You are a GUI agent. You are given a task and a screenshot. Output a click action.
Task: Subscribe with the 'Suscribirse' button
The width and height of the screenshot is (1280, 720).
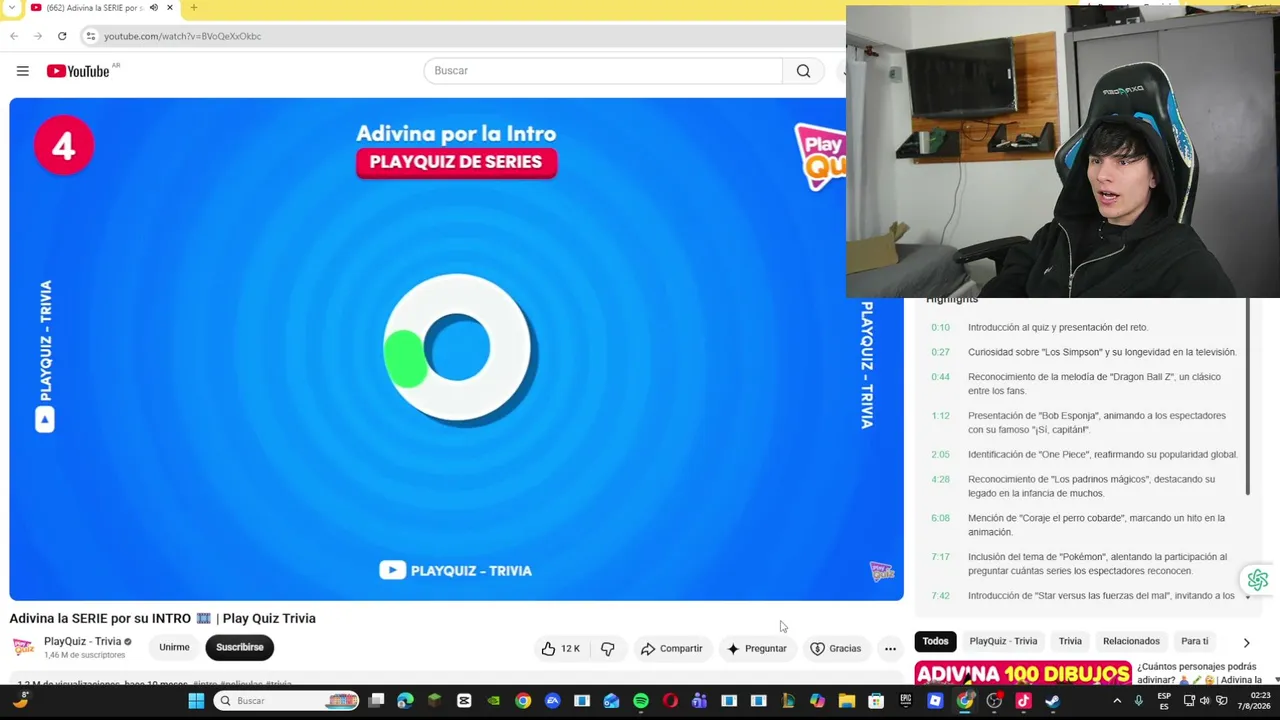click(x=240, y=647)
